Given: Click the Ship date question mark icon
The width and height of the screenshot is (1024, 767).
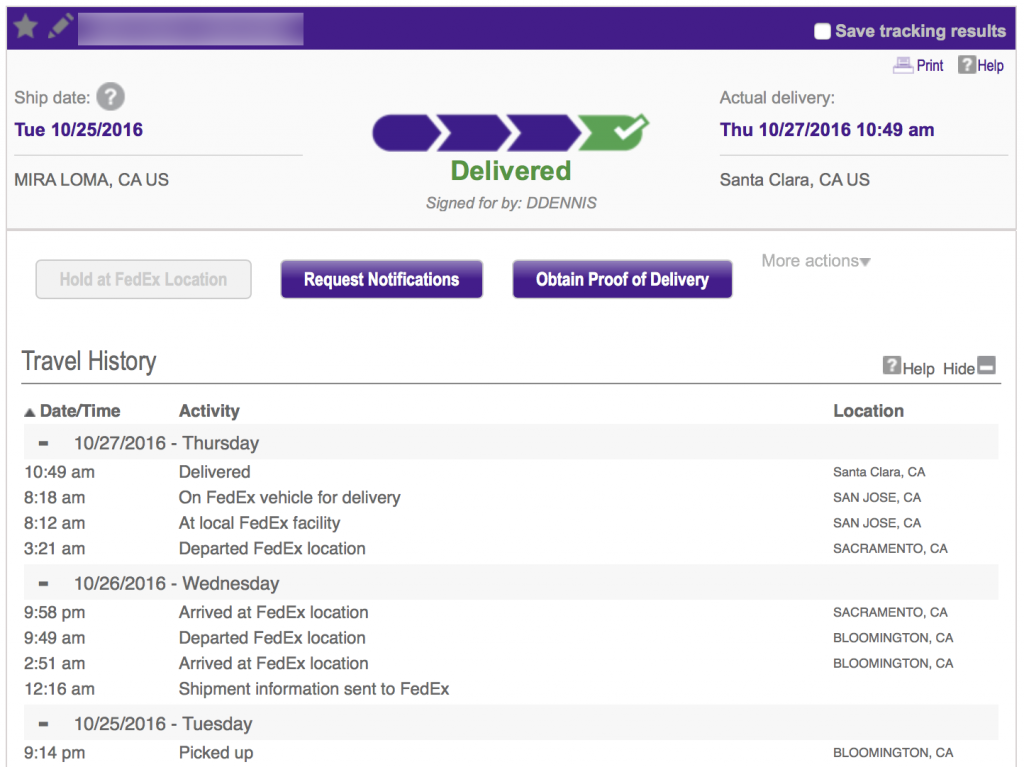Looking at the screenshot, I should tap(110, 97).
